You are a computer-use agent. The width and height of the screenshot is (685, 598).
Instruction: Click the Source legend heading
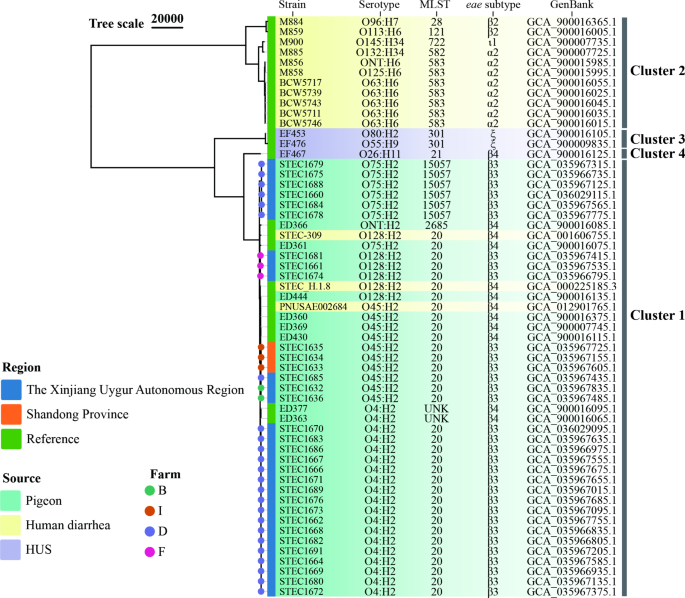coord(21,478)
